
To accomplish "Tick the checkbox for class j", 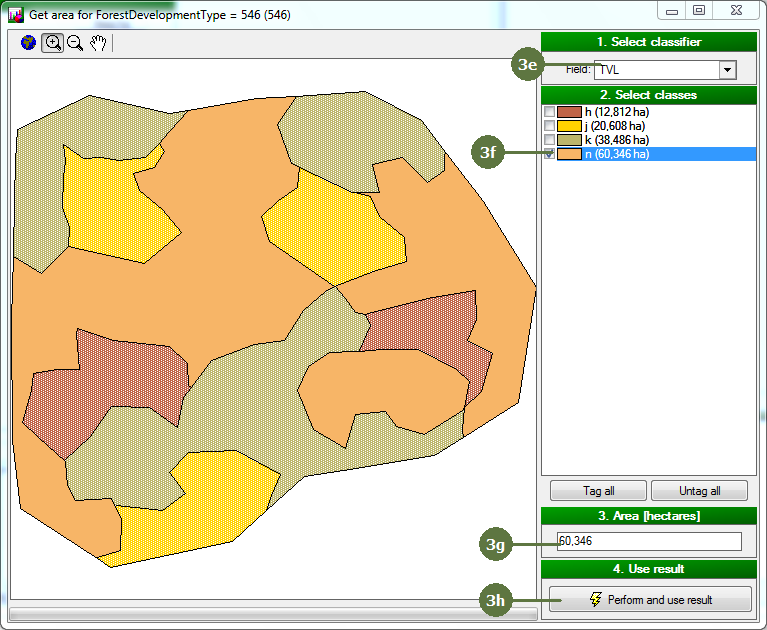I will (x=549, y=126).
